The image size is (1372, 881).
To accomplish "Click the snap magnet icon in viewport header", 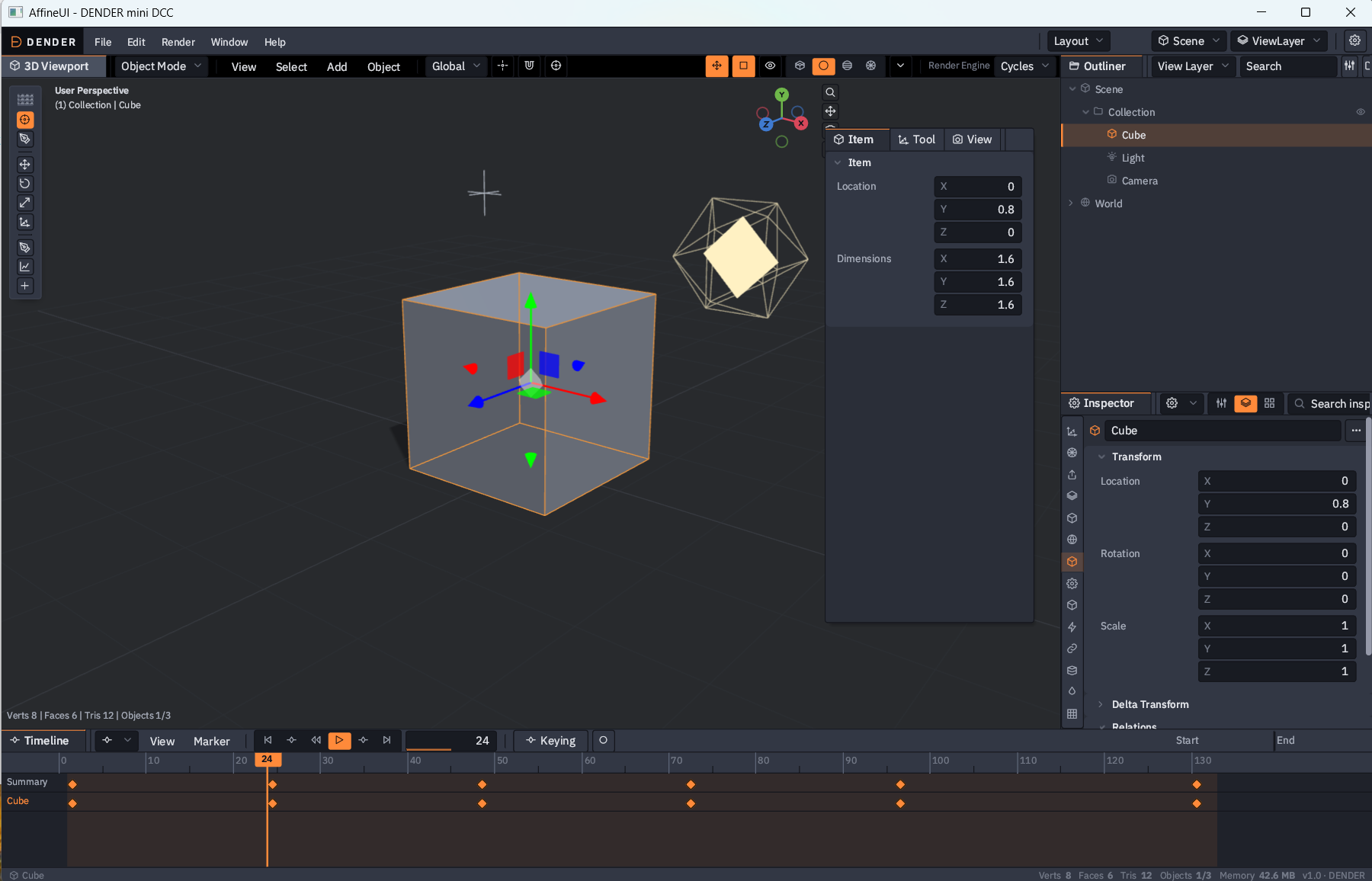I will pos(529,66).
